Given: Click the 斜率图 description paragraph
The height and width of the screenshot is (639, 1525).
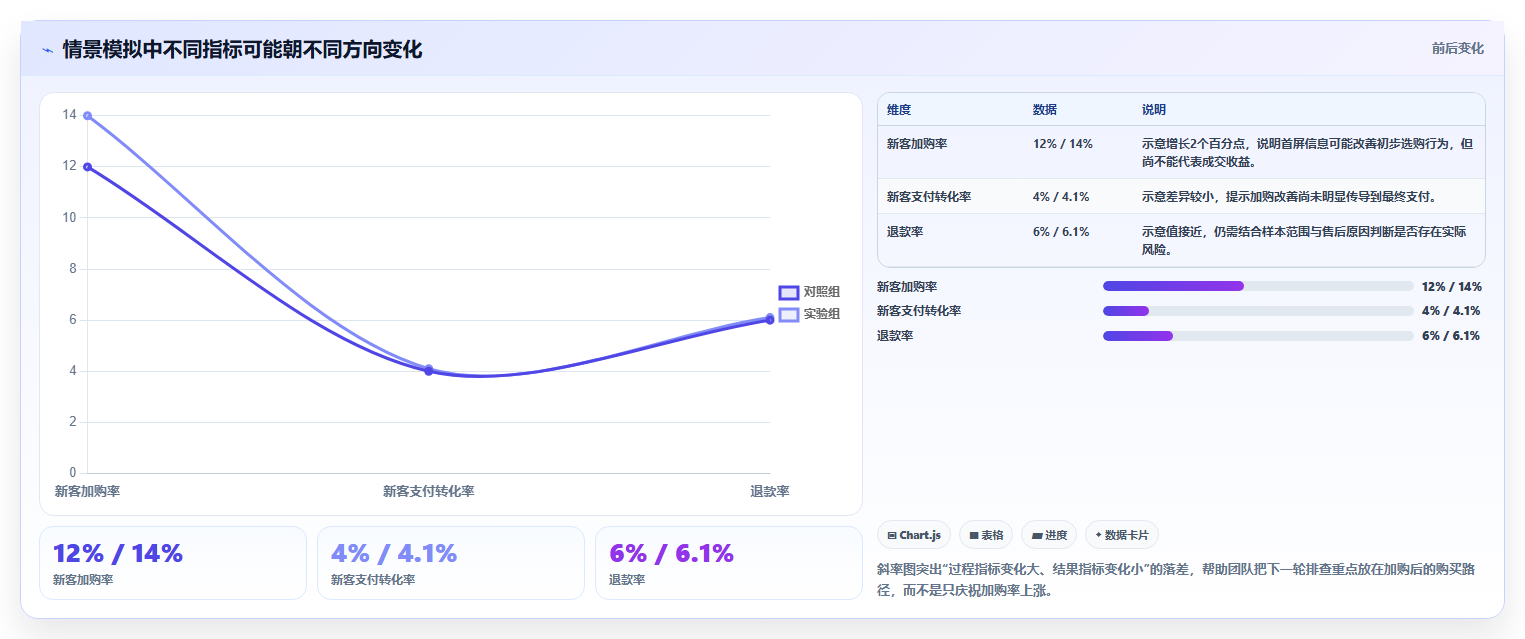Looking at the screenshot, I should 1175,580.
